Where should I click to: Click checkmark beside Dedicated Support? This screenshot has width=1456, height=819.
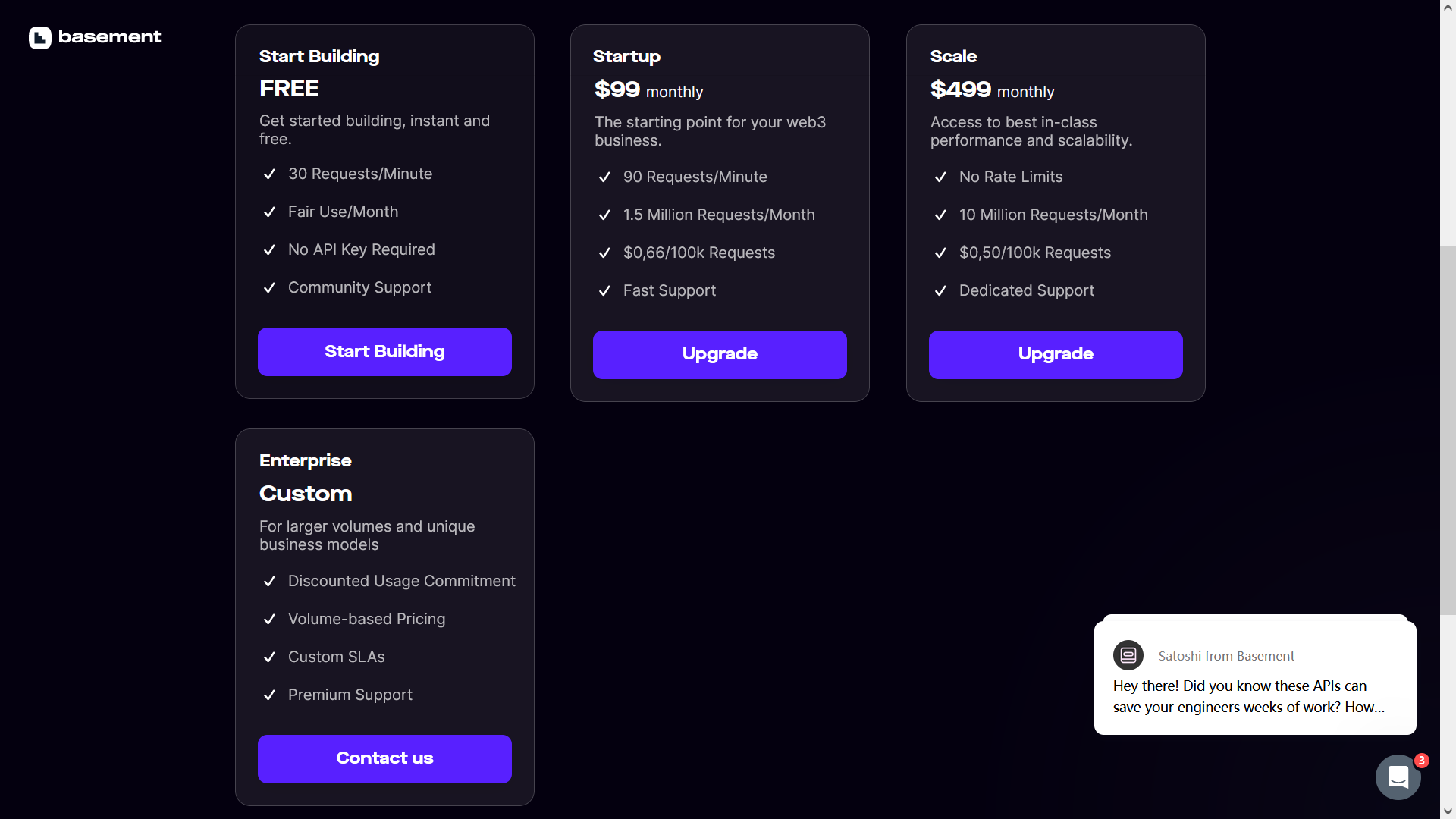point(940,290)
